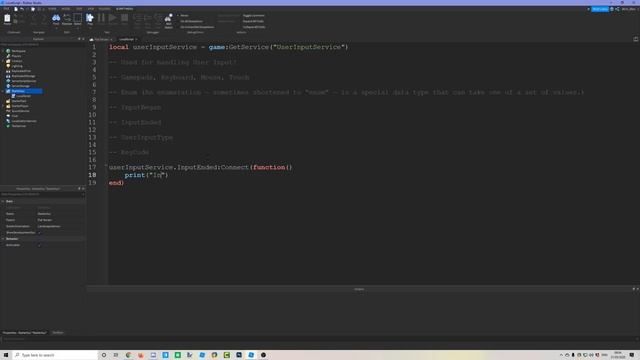Click the Pause playback icon
The height and width of the screenshot is (360, 640).
click(101, 18)
